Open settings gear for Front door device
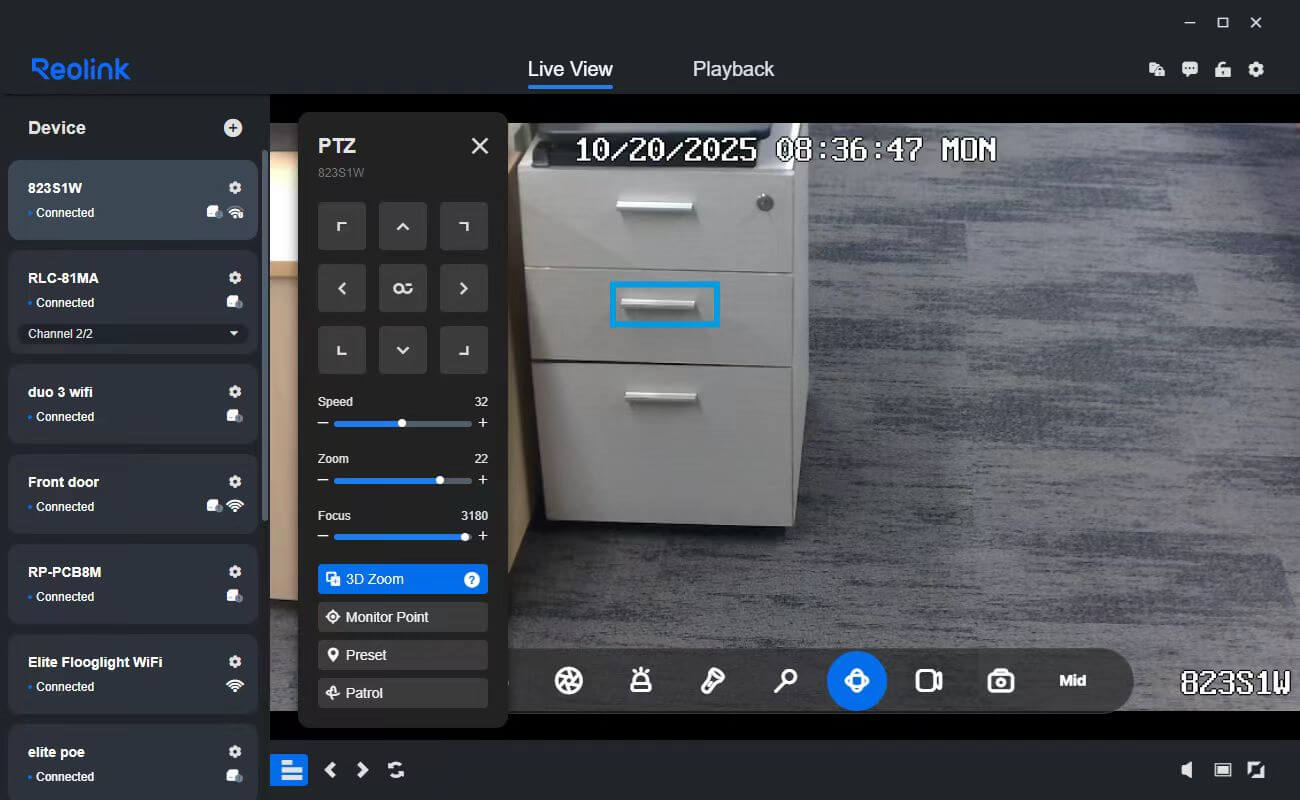 [235, 482]
